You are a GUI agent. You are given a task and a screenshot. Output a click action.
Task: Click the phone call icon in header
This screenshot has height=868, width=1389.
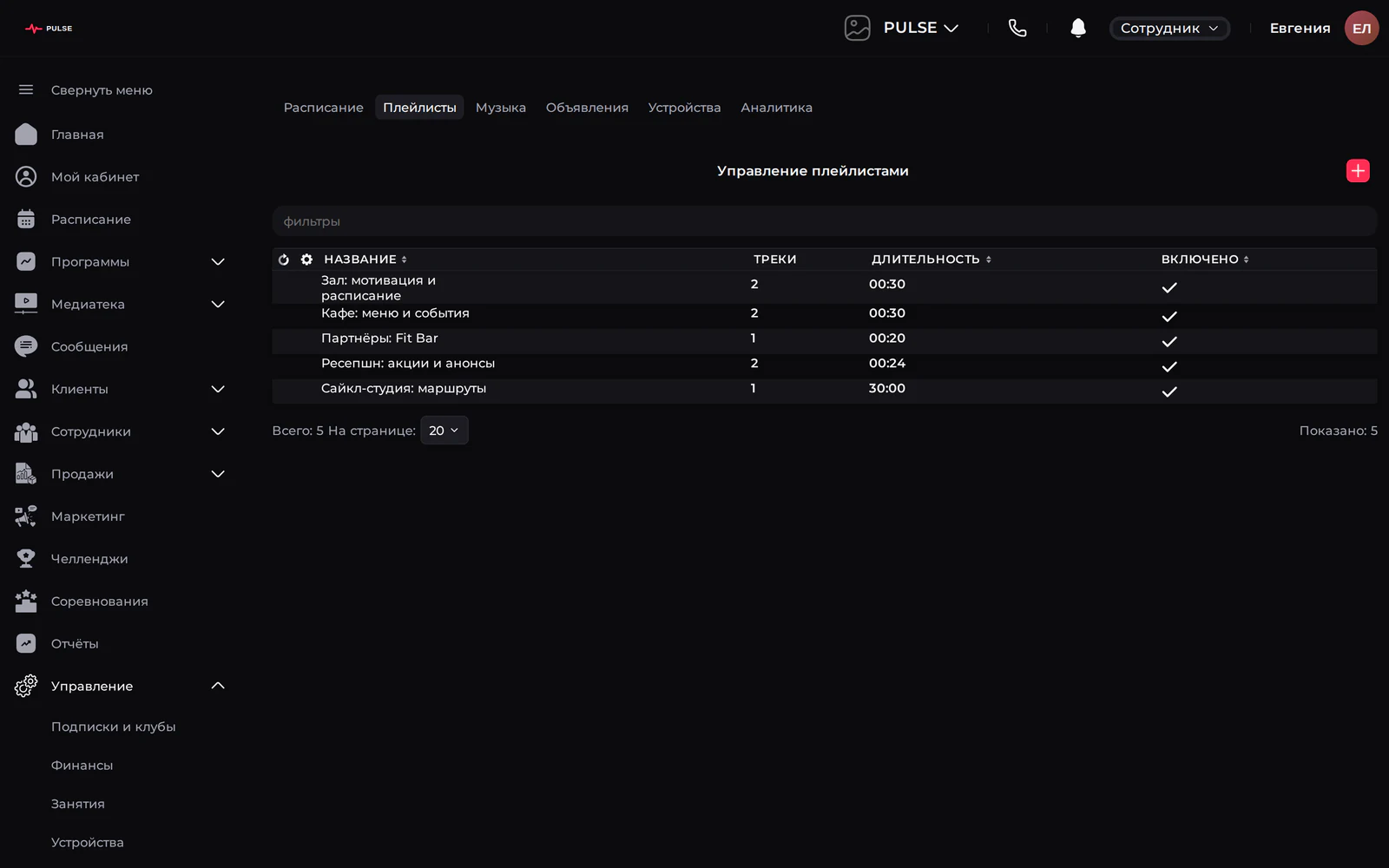(x=1017, y=28)
